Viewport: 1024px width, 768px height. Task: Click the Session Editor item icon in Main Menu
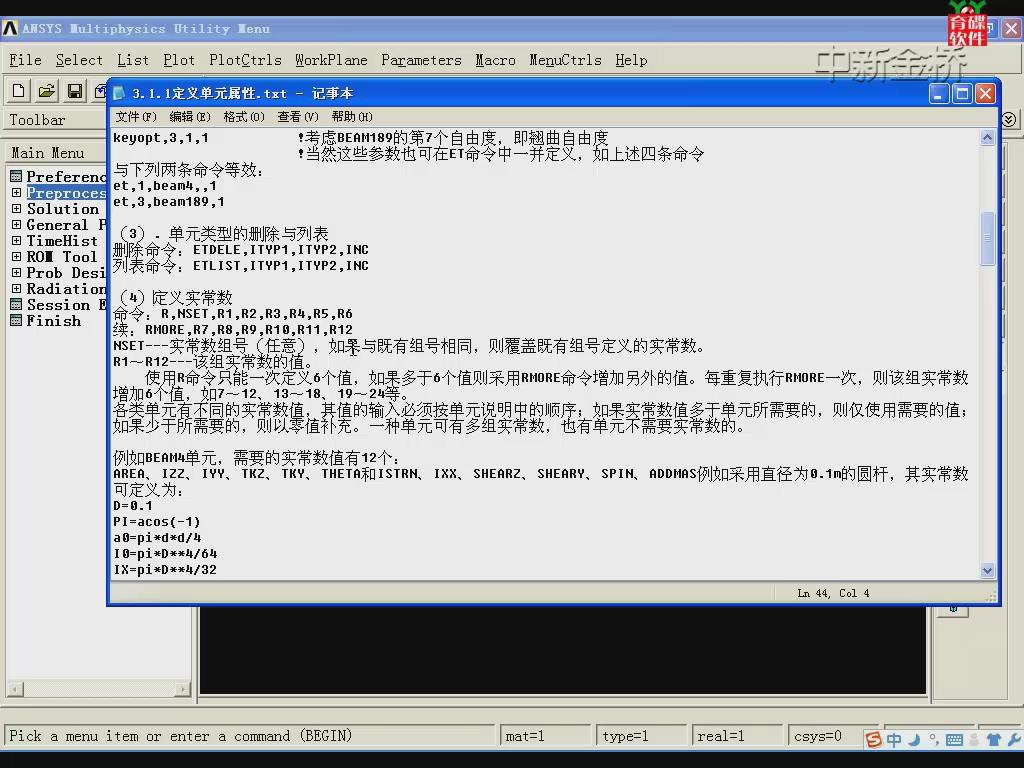[x=16, y=304]
